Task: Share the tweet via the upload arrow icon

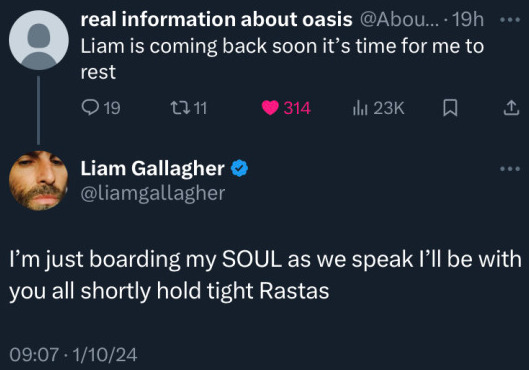Action: pyautogui.click(x=511, y=108)
